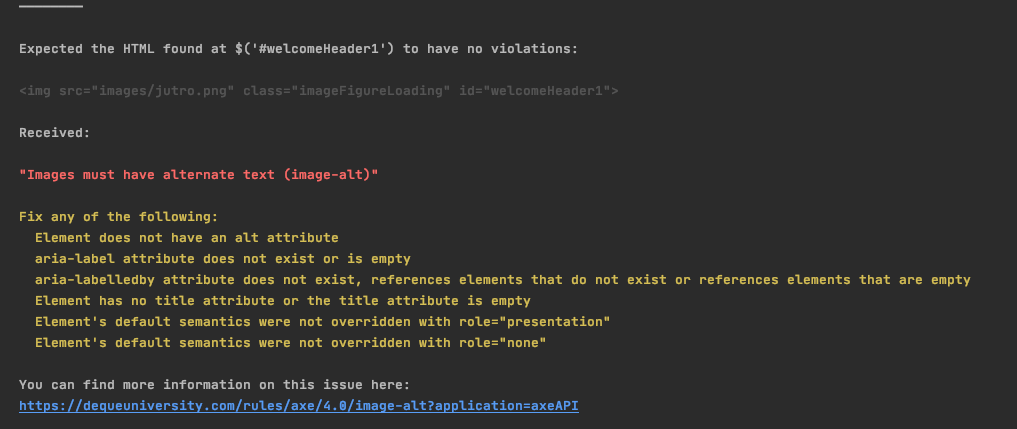Click the role="presentation" violation line
The image size is (1017, 429).
(x=322, y=322)
